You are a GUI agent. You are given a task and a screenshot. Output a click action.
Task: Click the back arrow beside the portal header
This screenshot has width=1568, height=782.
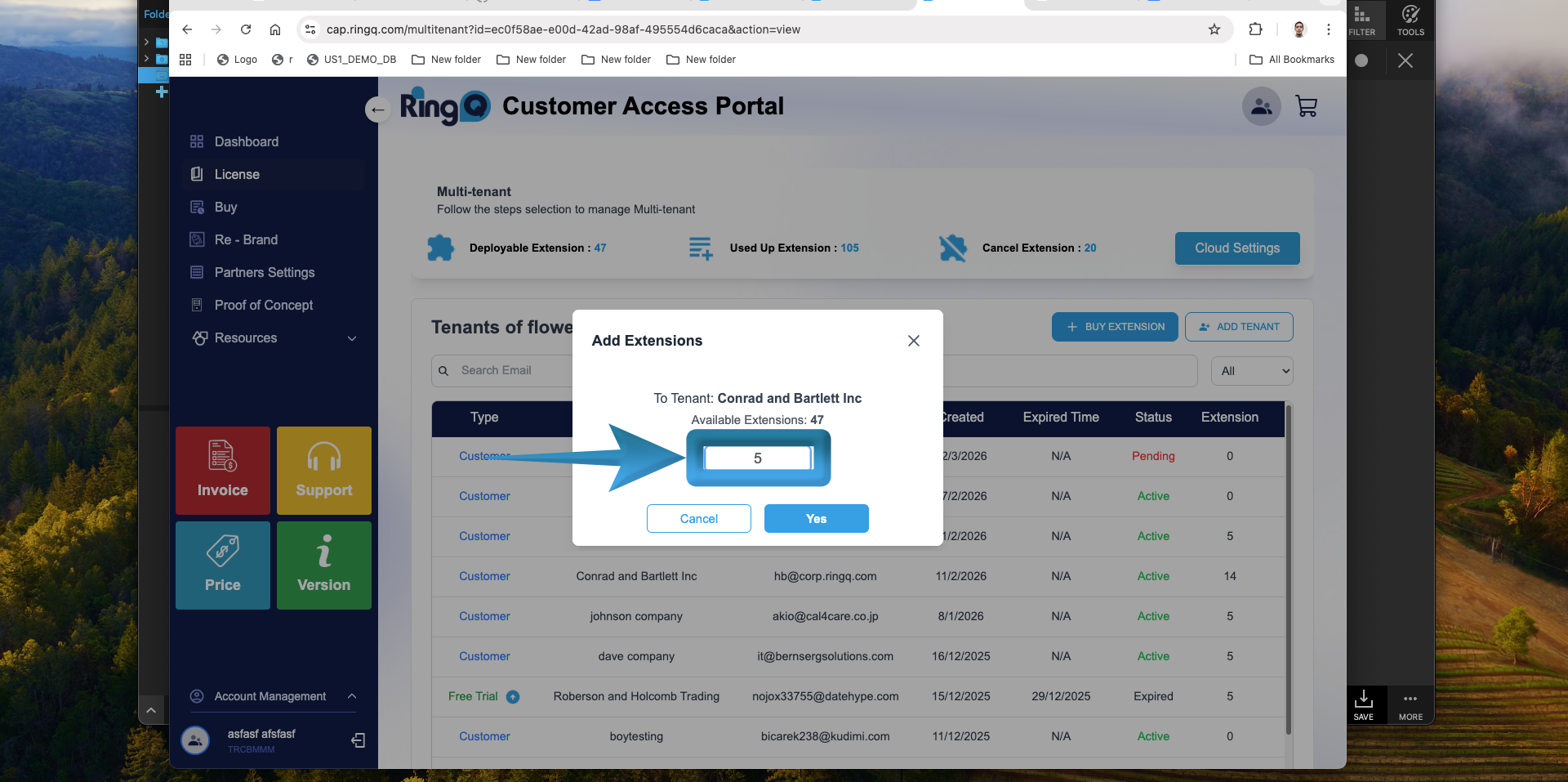(376, 109)
